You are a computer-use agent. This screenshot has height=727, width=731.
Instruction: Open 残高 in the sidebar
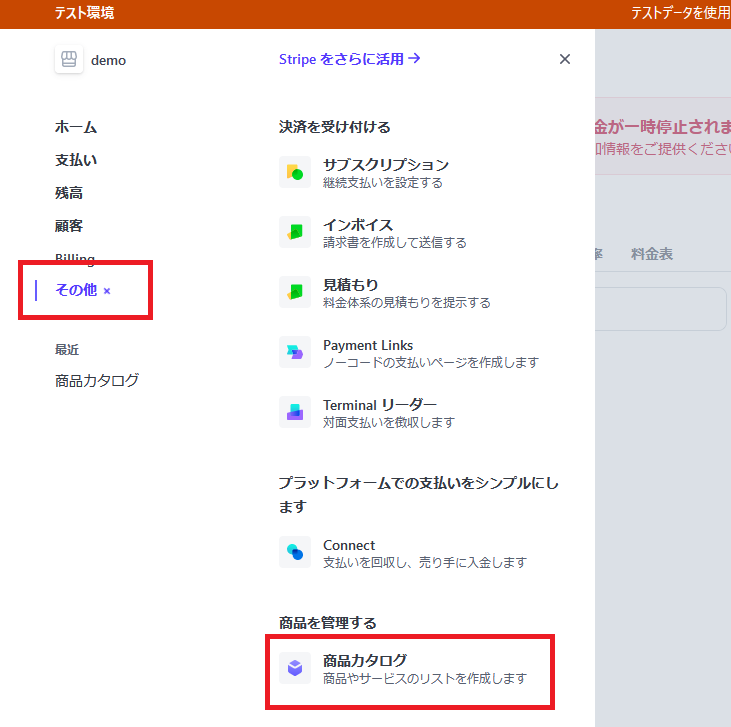pos(69,193)
